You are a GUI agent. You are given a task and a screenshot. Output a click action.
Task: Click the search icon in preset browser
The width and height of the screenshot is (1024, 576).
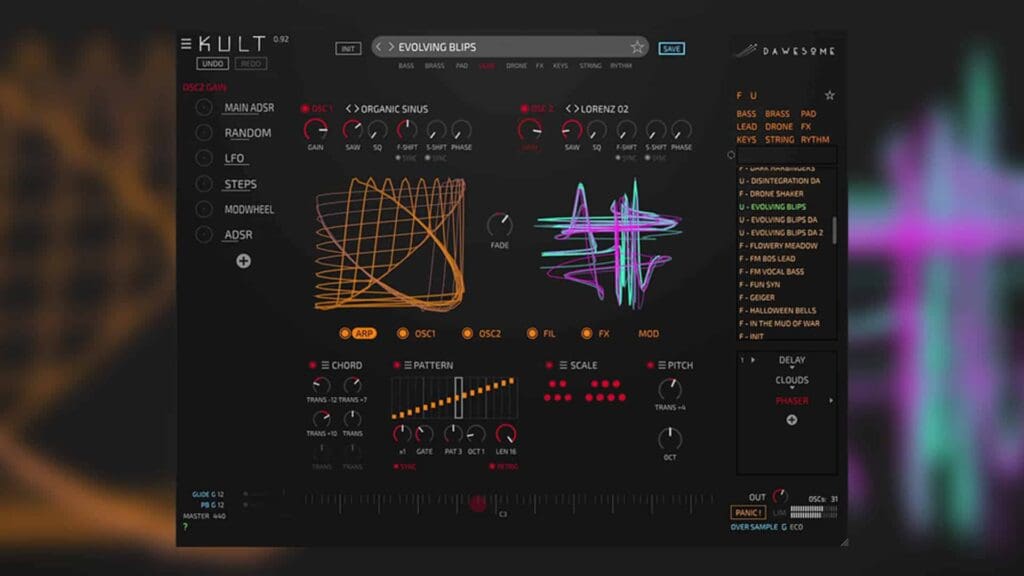pyautogui.click(x=731, y=155)
